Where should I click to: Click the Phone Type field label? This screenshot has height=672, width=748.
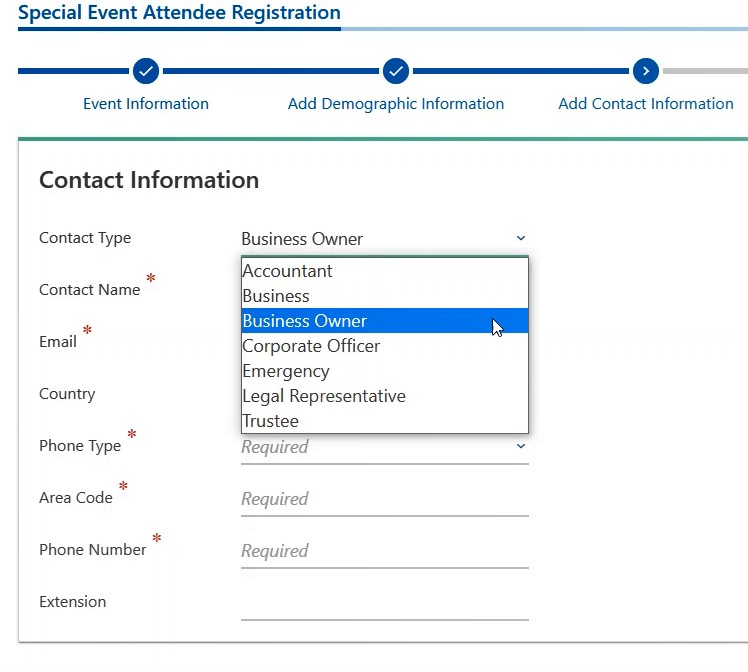click(80, 446)
